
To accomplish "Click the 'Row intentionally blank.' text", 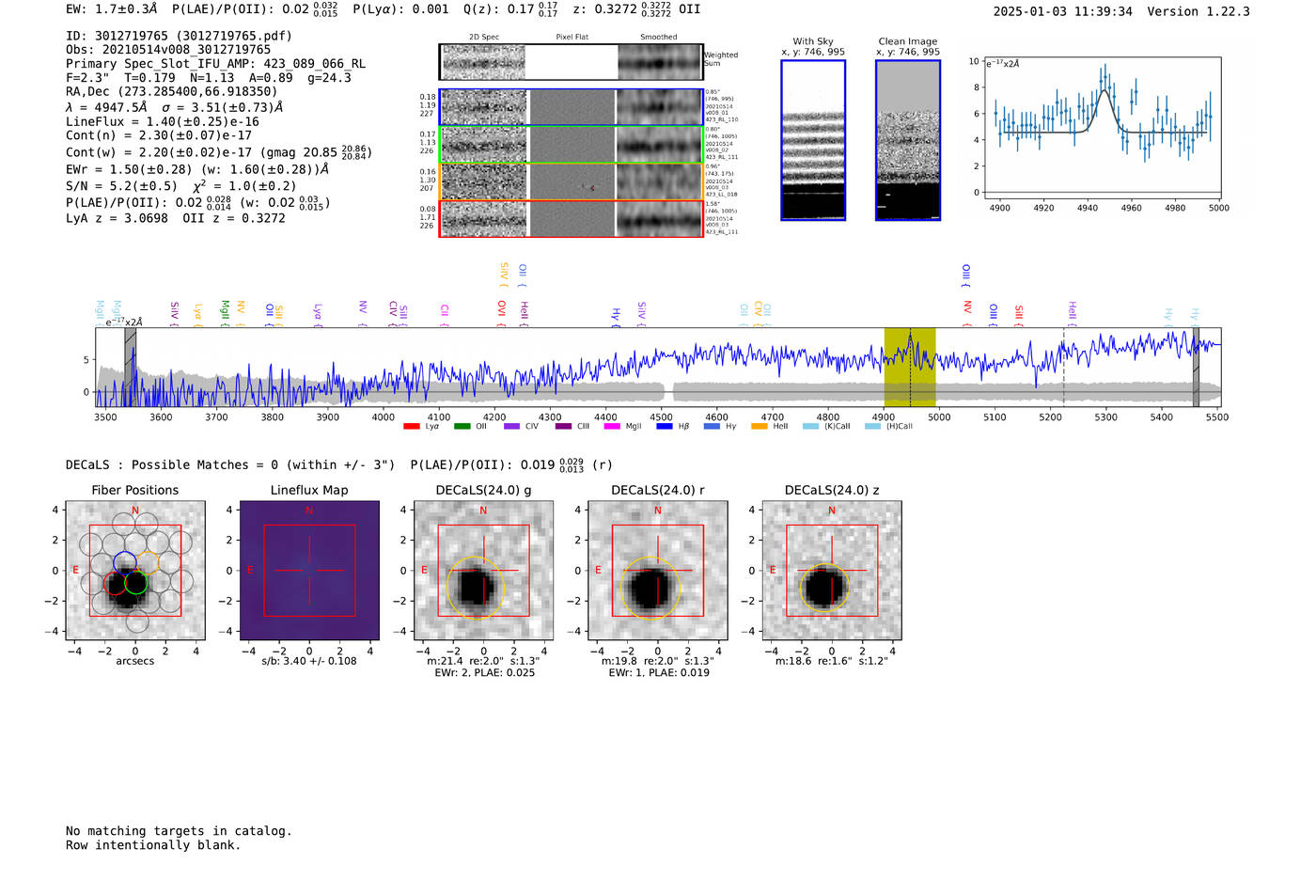I will click(x=153, y=845).
